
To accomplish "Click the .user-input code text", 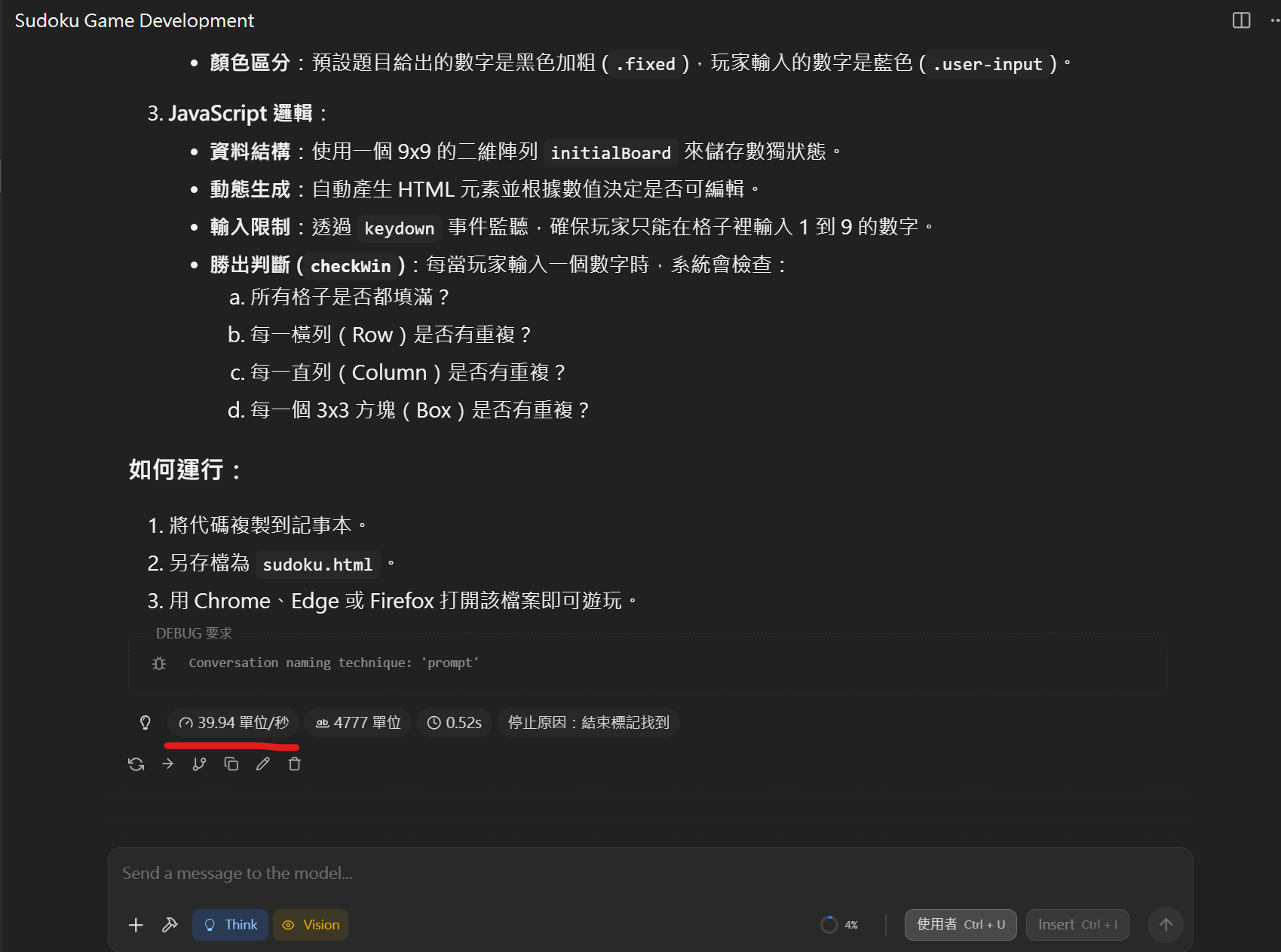I will (x=988, y=64).
